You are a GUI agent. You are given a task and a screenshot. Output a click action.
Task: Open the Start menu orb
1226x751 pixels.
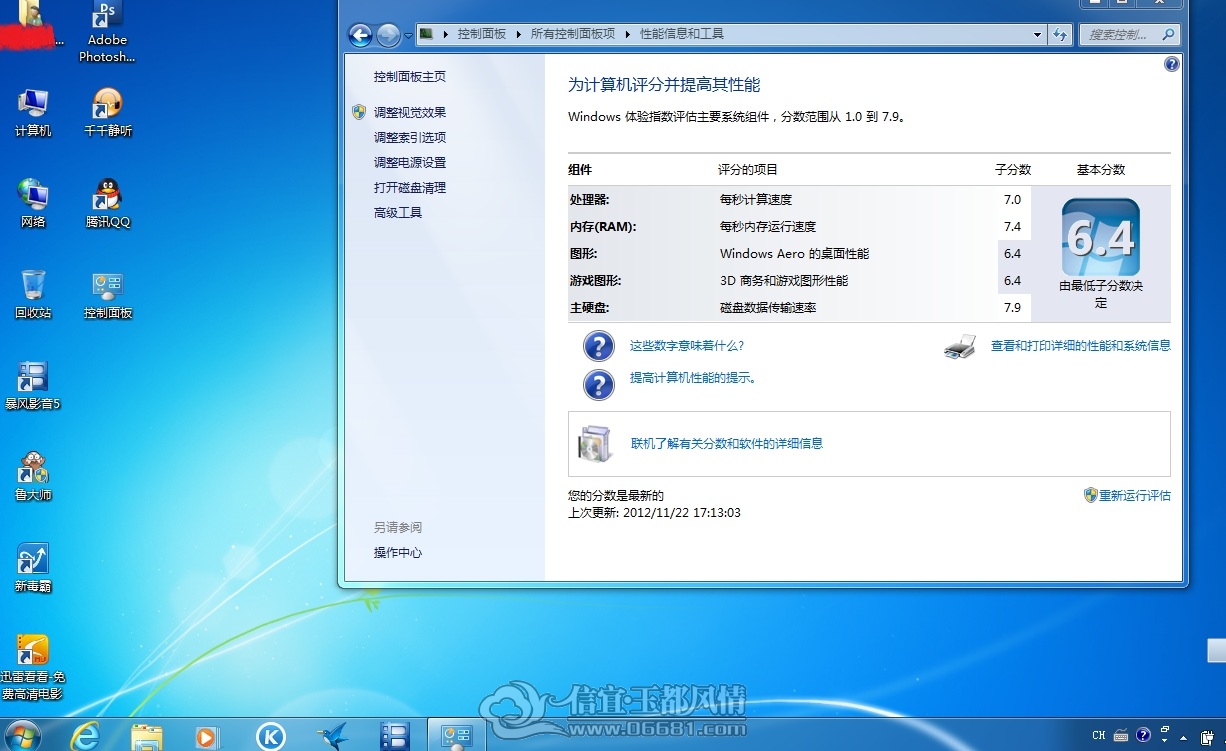(22, 736)
